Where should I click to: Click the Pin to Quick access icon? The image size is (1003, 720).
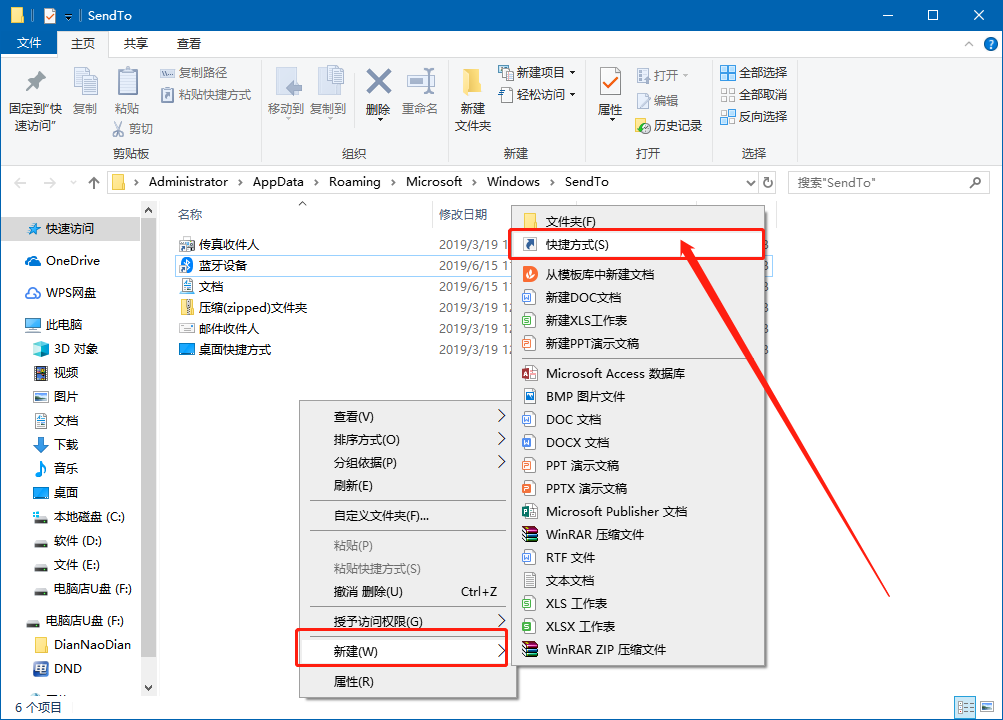tap(35, 82)
